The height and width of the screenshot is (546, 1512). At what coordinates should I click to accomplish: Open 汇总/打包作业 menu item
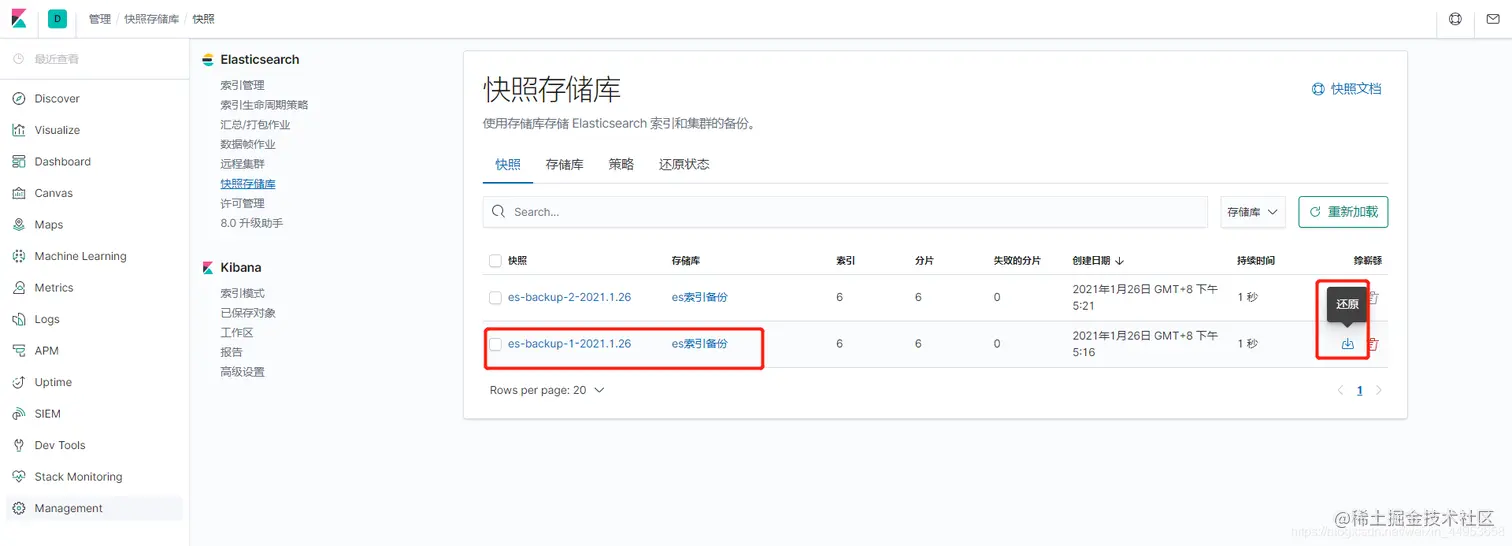coord(255,125)
